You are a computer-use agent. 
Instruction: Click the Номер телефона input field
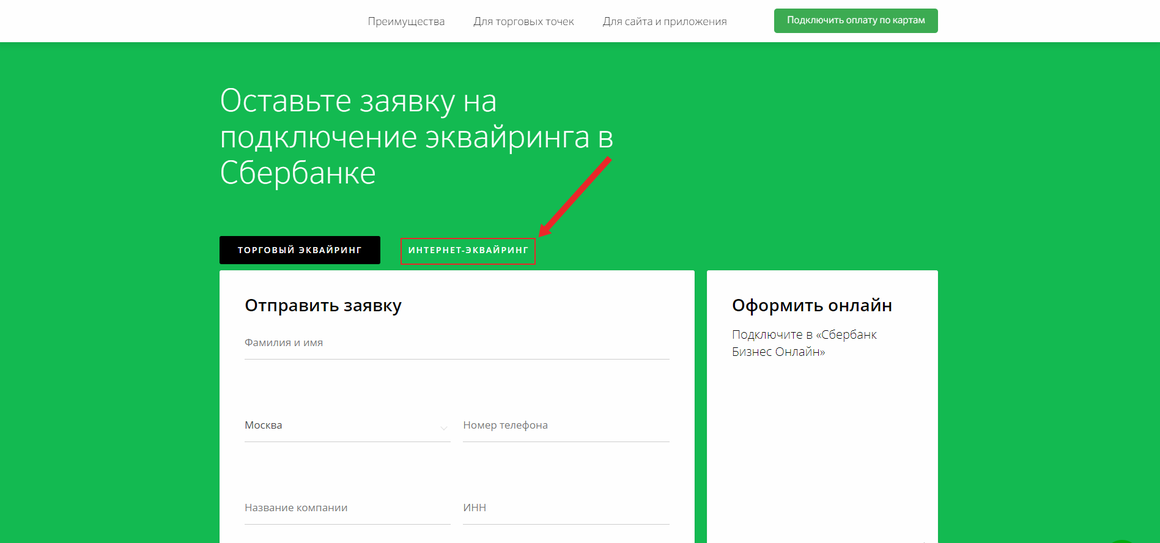pyautogui.click(x=566, y=426)
